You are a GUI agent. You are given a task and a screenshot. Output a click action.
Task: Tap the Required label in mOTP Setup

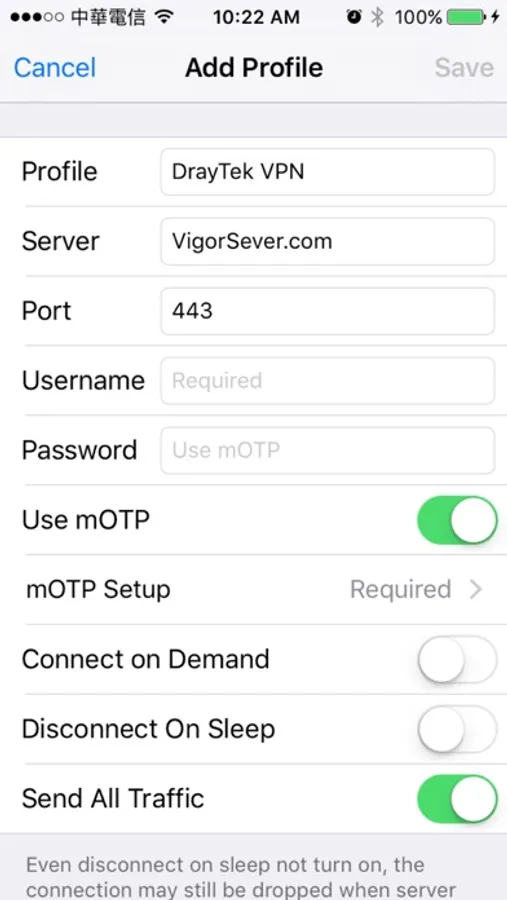(x=400, y=589)
